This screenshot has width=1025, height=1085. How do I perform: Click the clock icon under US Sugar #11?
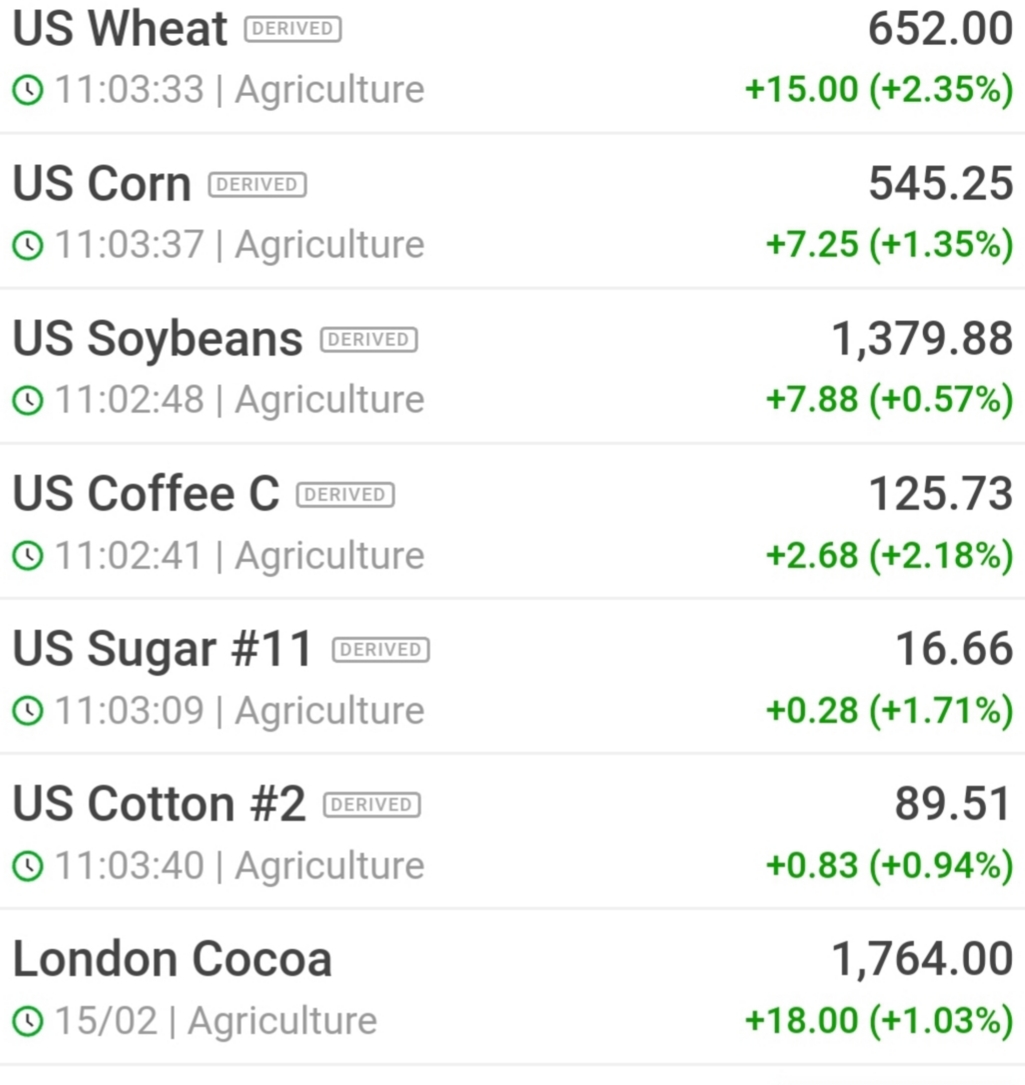[28, 711]
